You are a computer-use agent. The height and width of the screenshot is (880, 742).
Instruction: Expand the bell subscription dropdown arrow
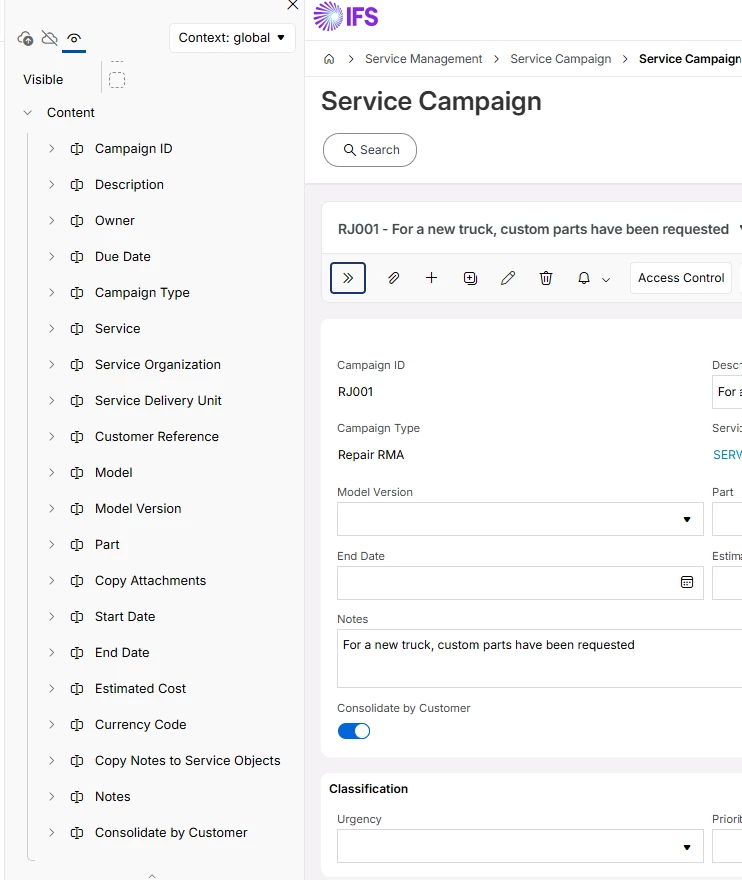[x=606, y=279]
